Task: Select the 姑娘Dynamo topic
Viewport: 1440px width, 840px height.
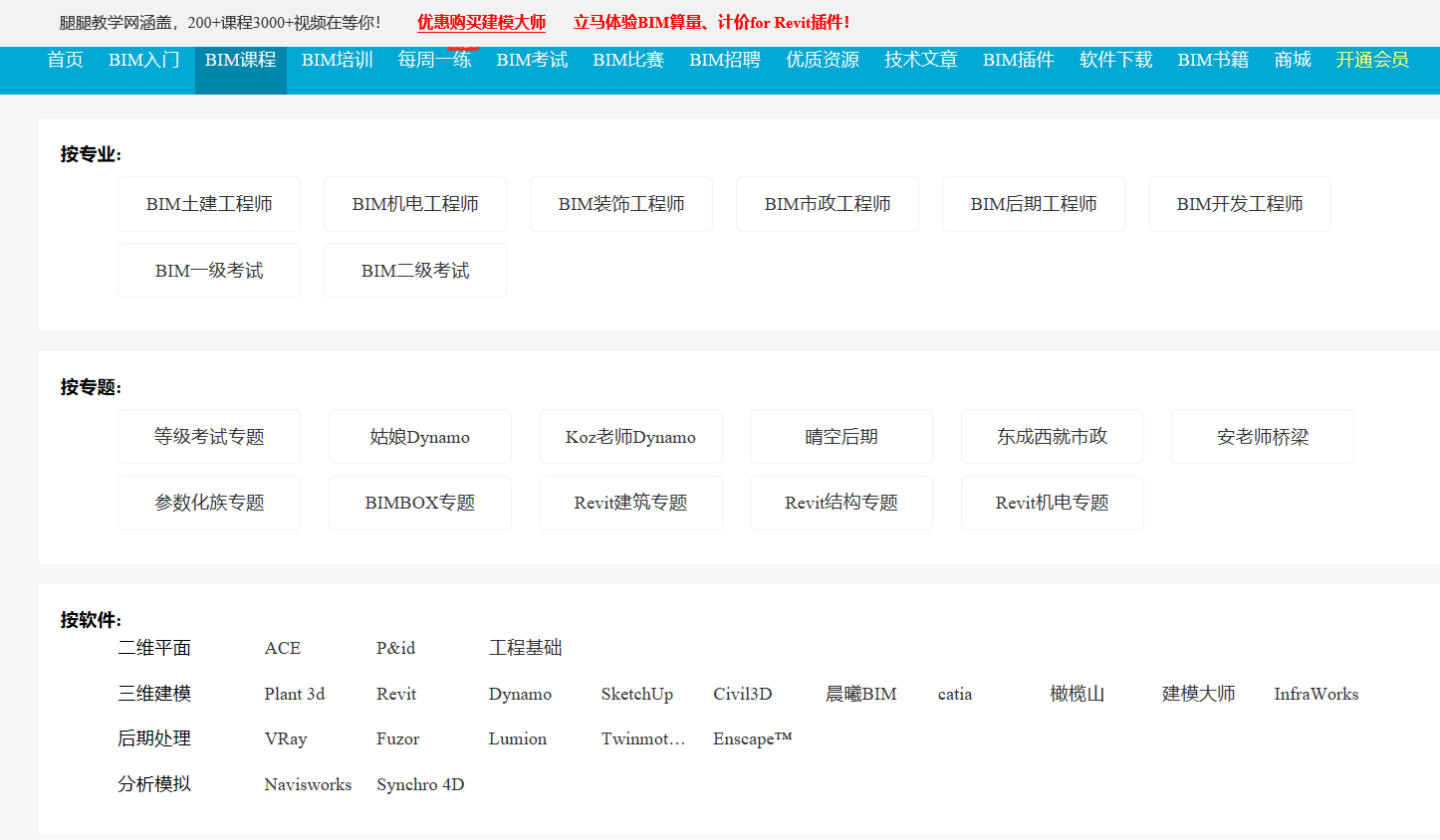Action: 420,437
